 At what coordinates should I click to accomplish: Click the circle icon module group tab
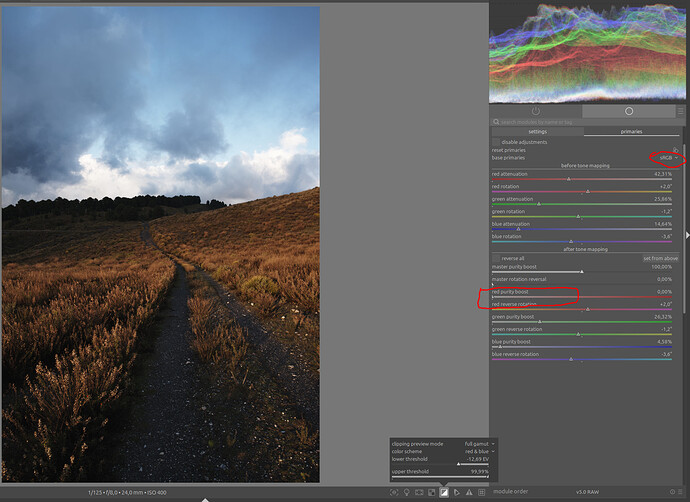(629, 111)
